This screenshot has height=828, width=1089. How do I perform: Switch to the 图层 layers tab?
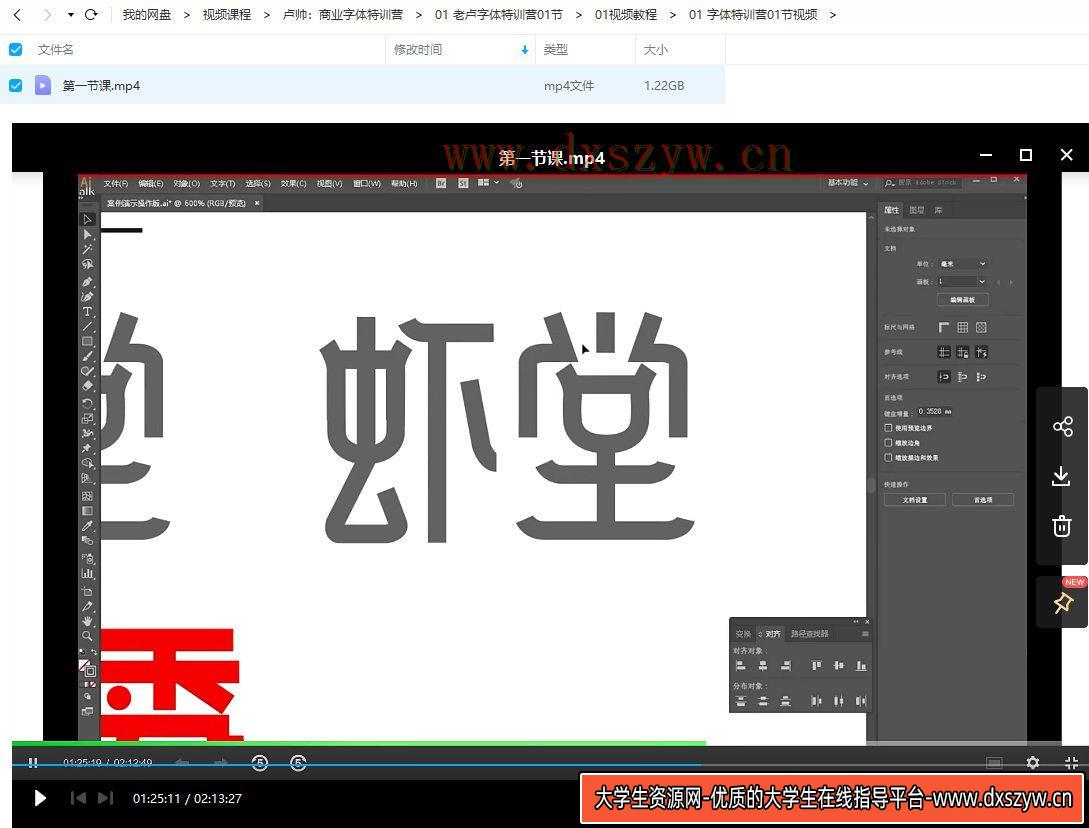[x=917, y=210]
